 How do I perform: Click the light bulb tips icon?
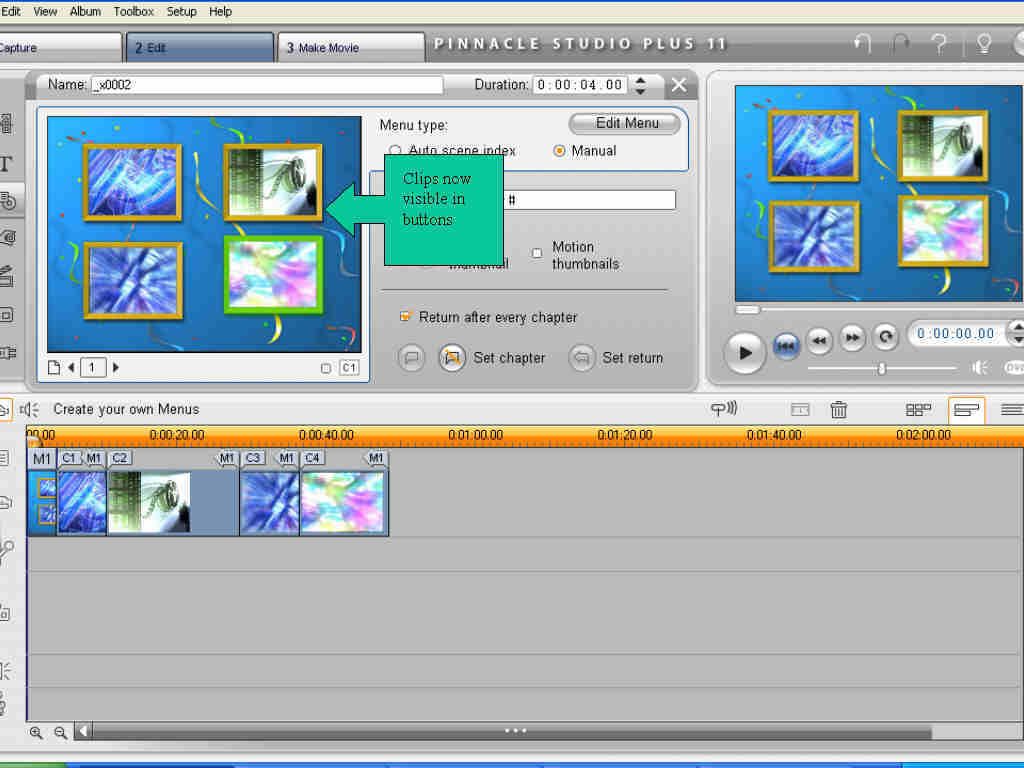(x=984, y=44)
